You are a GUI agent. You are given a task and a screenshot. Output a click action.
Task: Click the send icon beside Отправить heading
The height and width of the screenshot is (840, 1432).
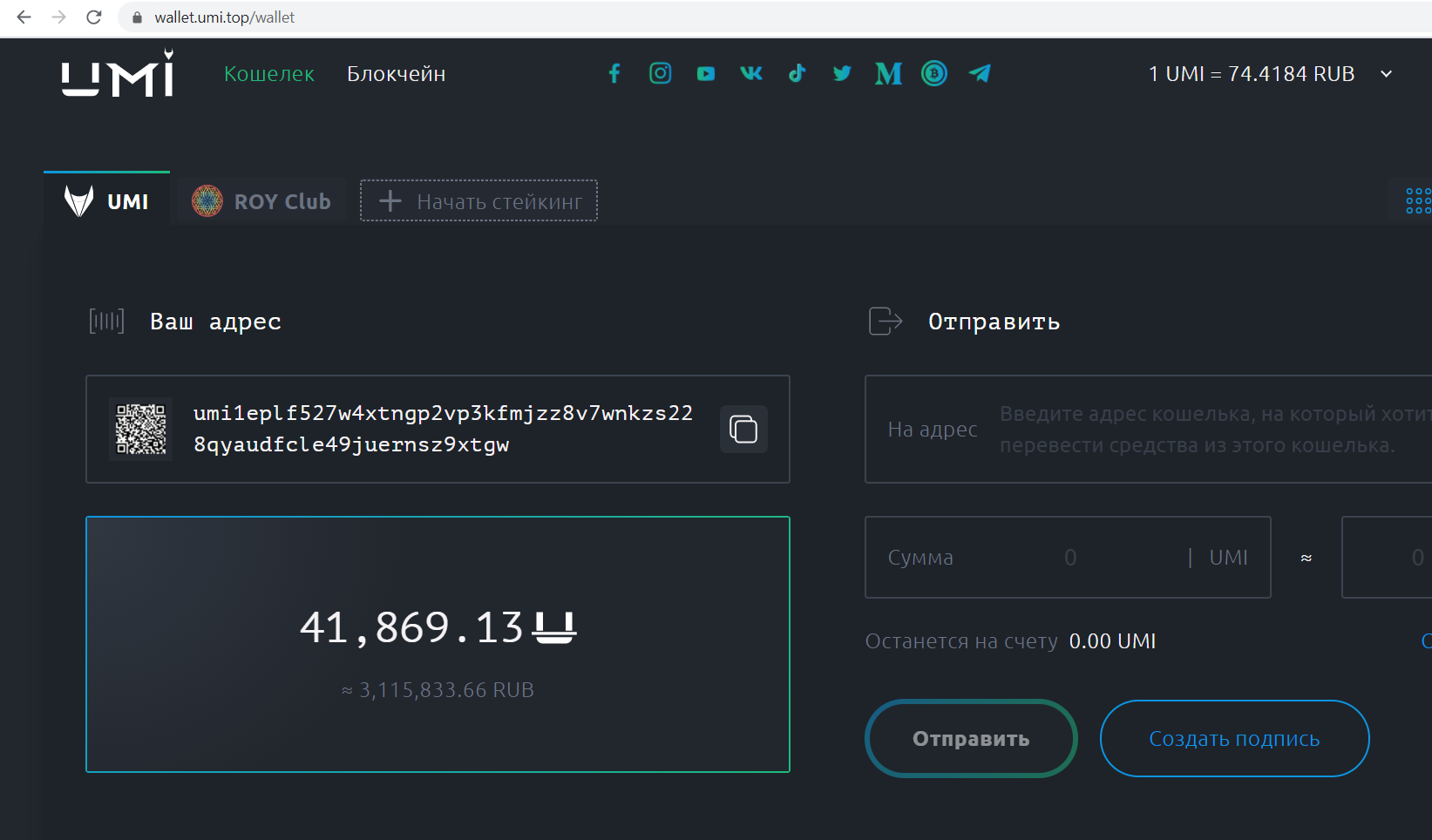pyautogui.click(x=886, y=322)
